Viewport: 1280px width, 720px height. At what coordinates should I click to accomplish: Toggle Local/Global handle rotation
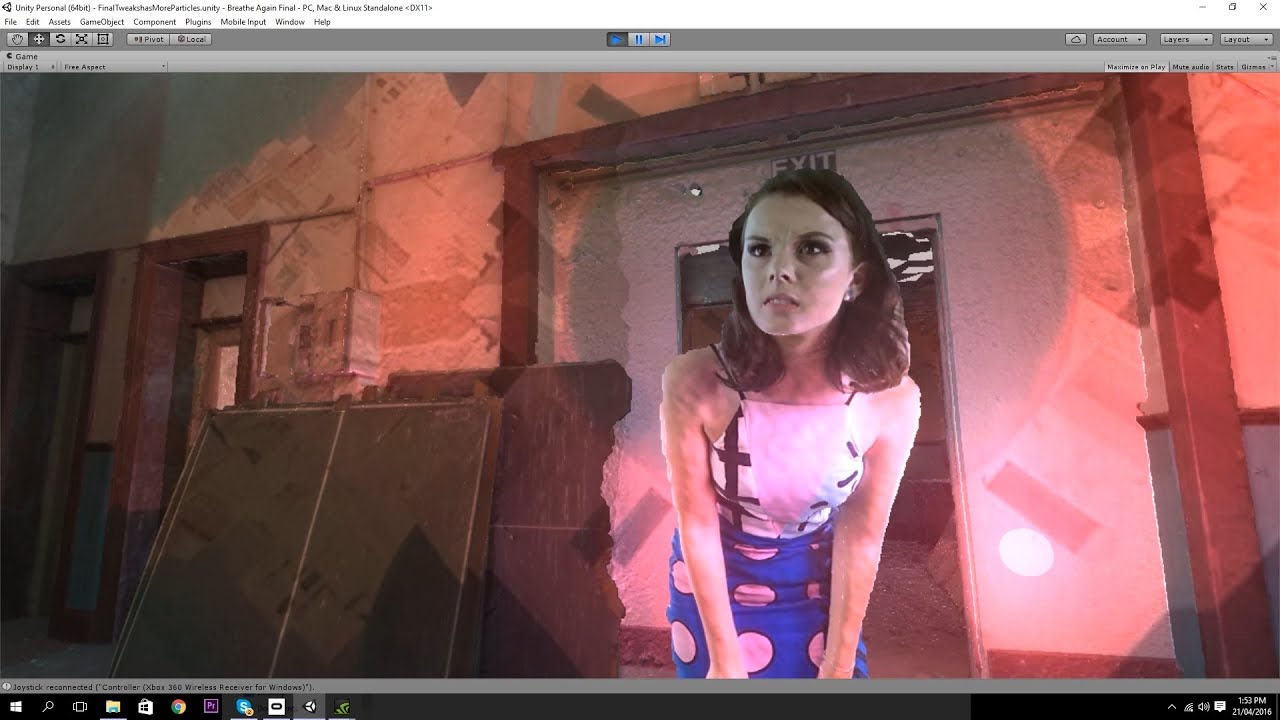(x=190, y=39)
